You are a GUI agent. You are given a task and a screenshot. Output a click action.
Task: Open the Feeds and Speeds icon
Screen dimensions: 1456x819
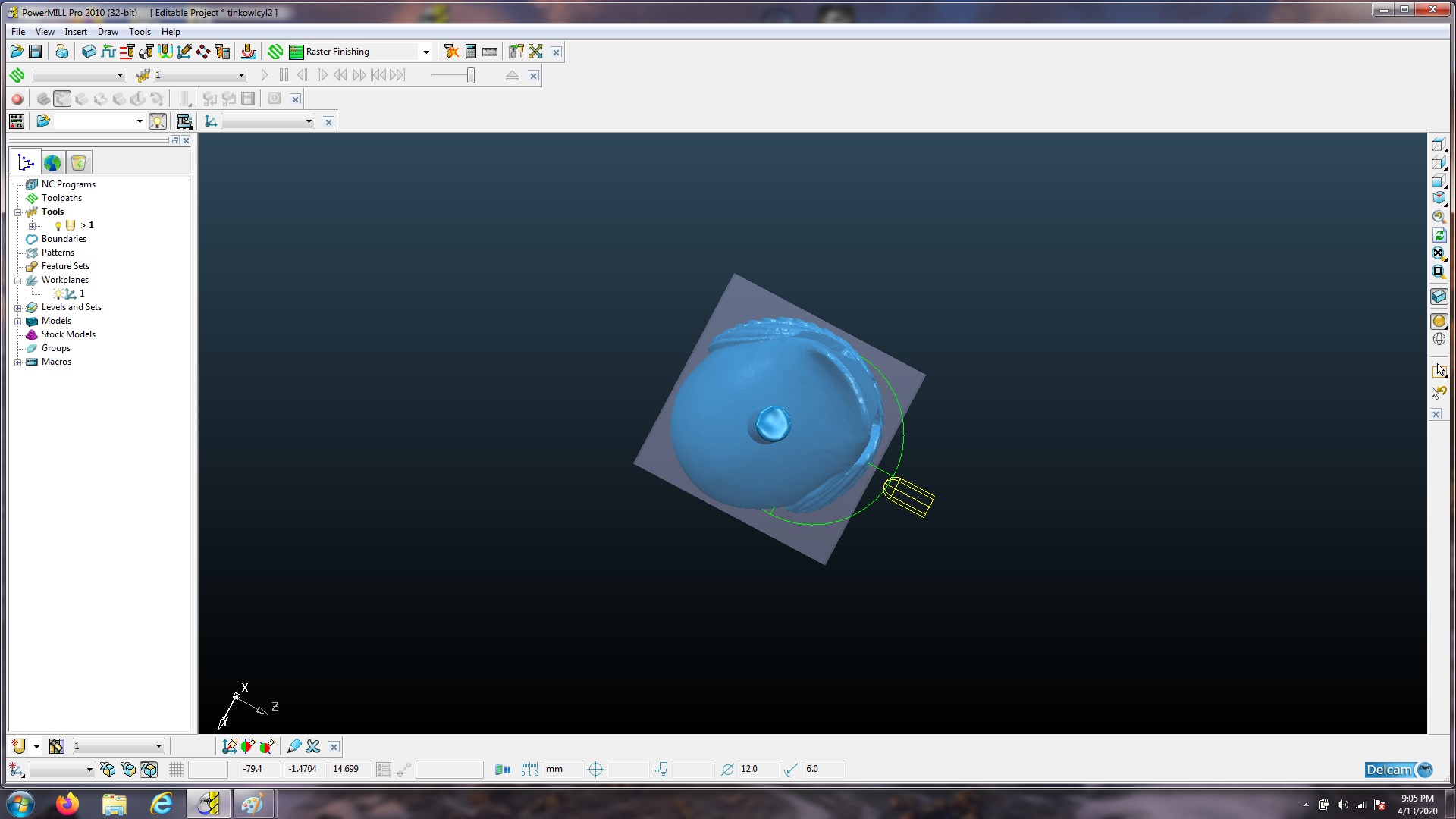(x=108, y=52)
